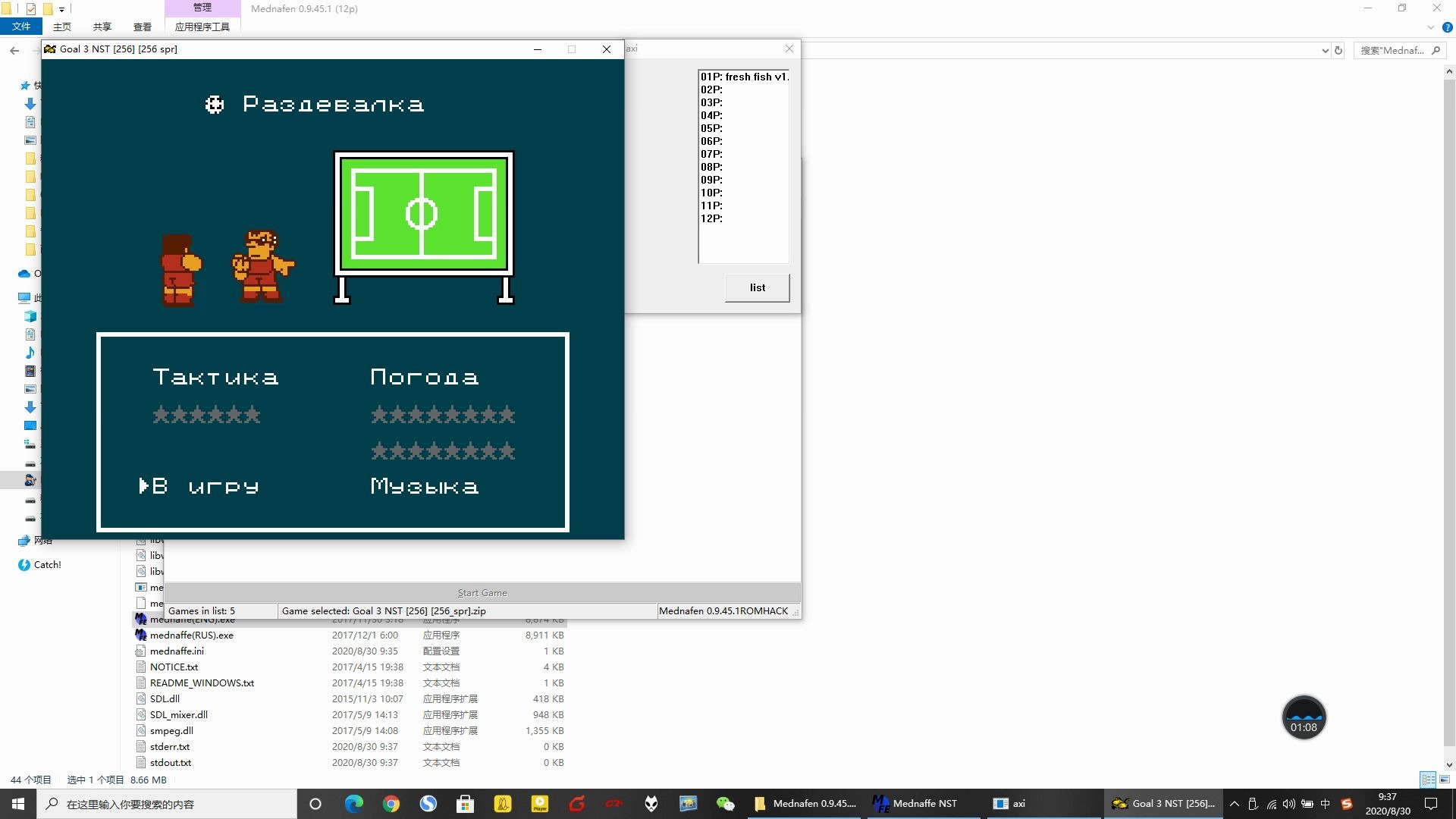Click the Start Game button
Screen dimensions: 1456x819
tap(482, 593)
